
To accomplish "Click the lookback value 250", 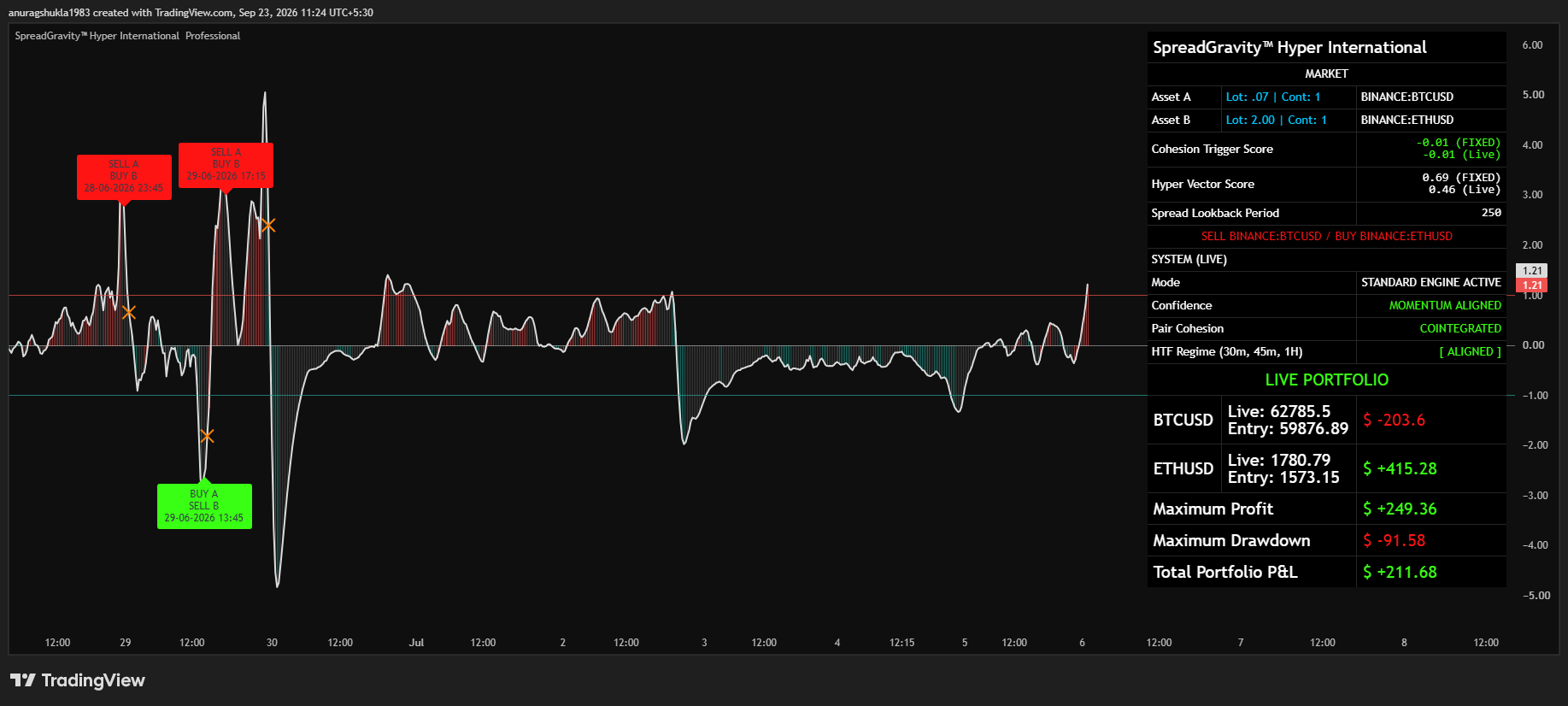I will click(x=1491, y=213).
